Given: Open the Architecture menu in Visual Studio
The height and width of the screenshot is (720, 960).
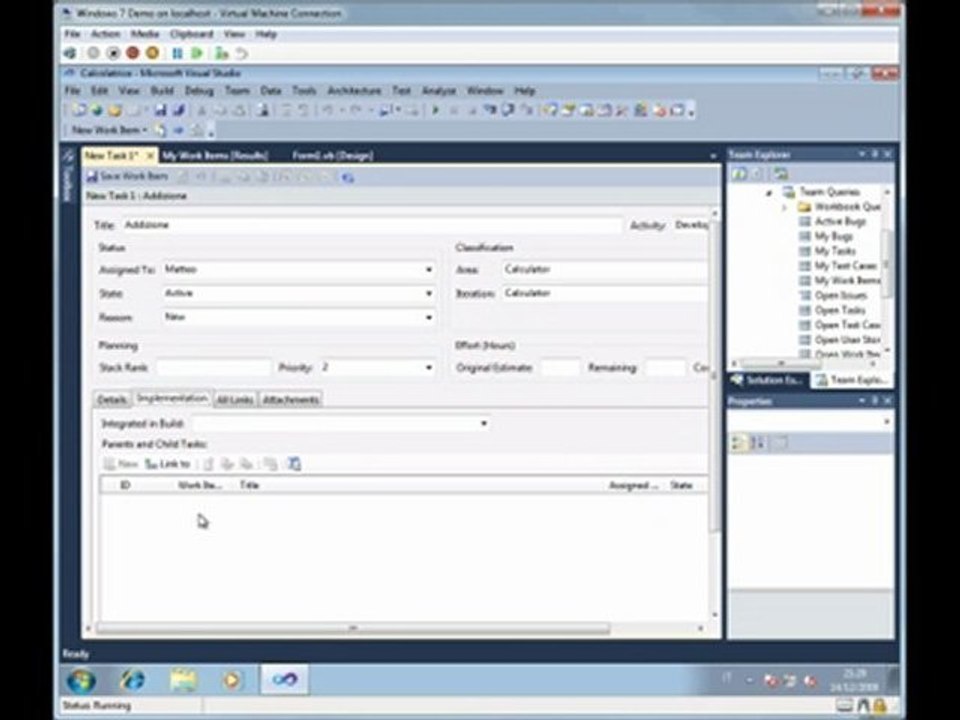Looking at the screenshot, I should (x=354, y=91).
